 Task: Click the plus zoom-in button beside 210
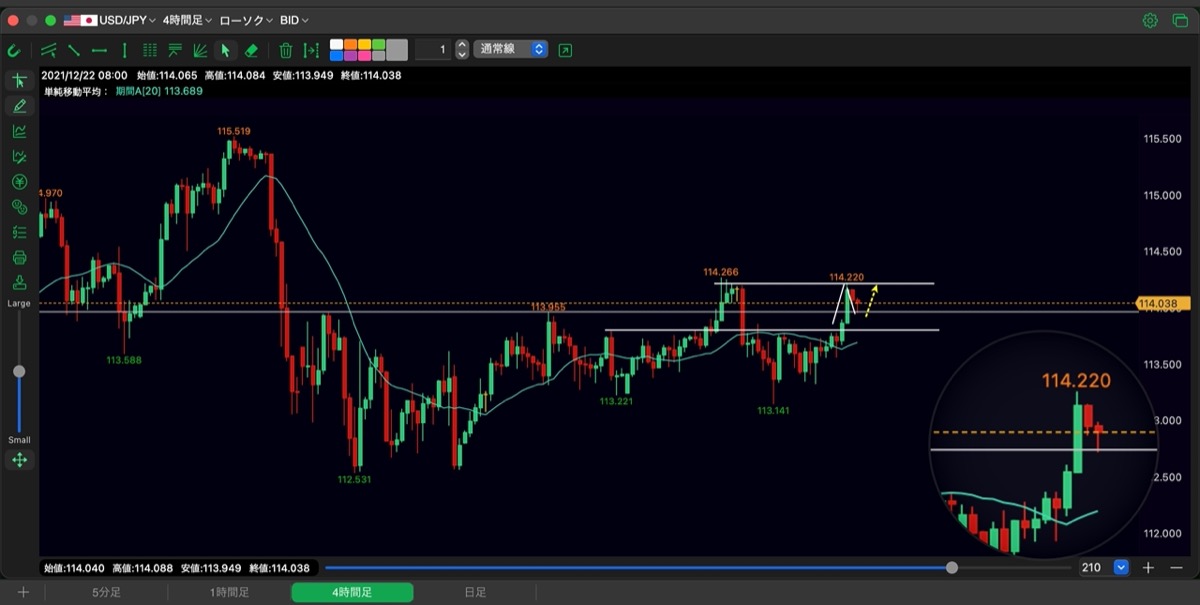[1148, 567]
